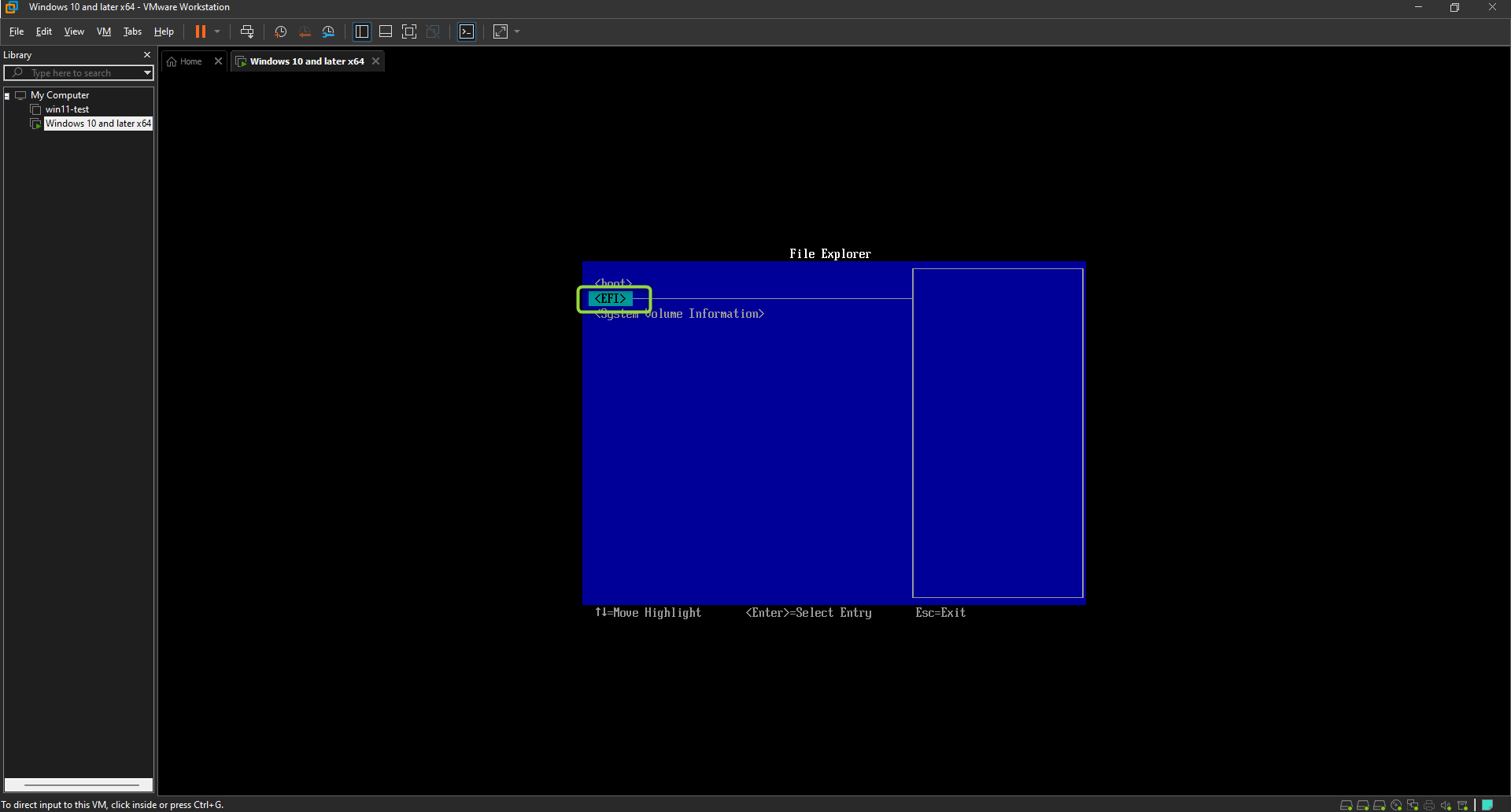Open the power options dropdown arrow
The width and height of the screenshot is (1511, 812).
point(218,31)
